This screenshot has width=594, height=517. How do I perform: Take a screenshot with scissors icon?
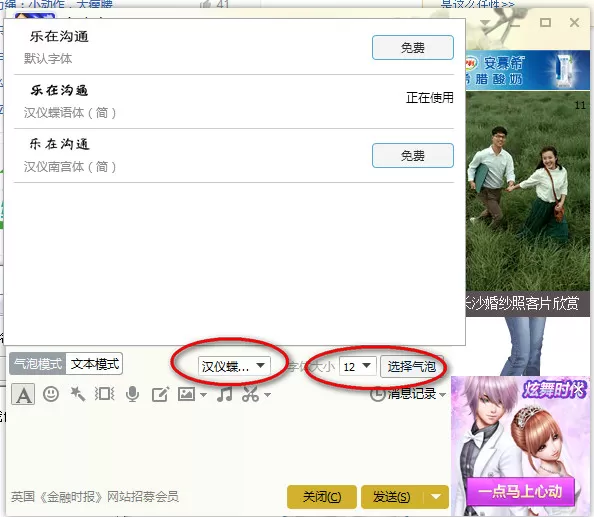tap(251, 394)
